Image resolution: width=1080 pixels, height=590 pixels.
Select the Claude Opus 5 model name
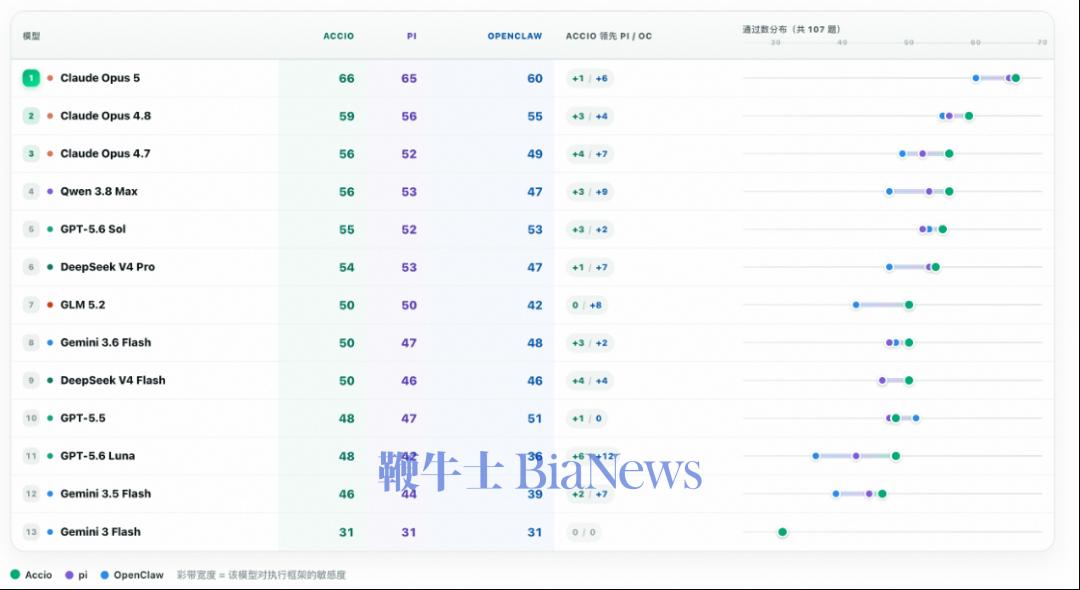(100, 78)
